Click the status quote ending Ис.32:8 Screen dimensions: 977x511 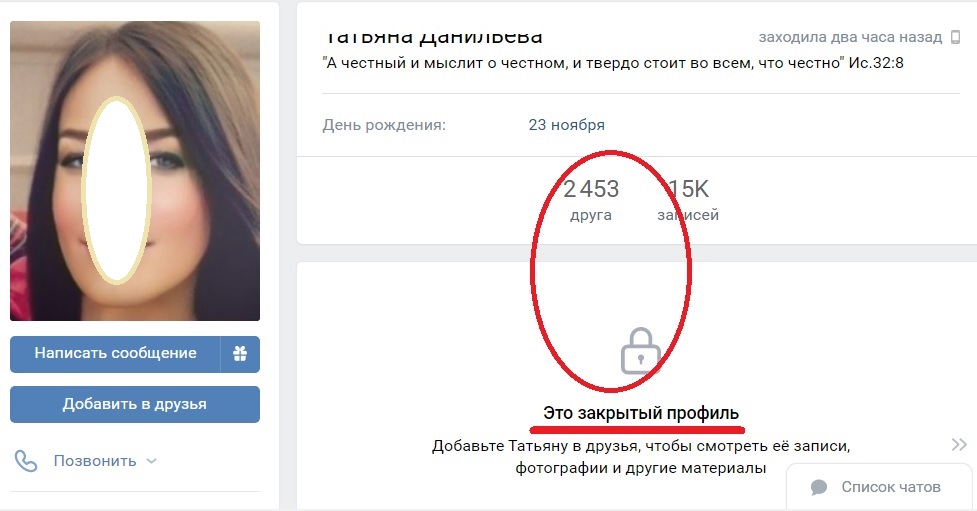pos(613,63)
